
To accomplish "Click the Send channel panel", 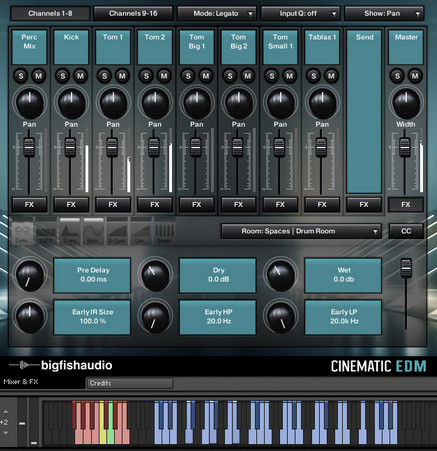I will click(x=364, y=112).
